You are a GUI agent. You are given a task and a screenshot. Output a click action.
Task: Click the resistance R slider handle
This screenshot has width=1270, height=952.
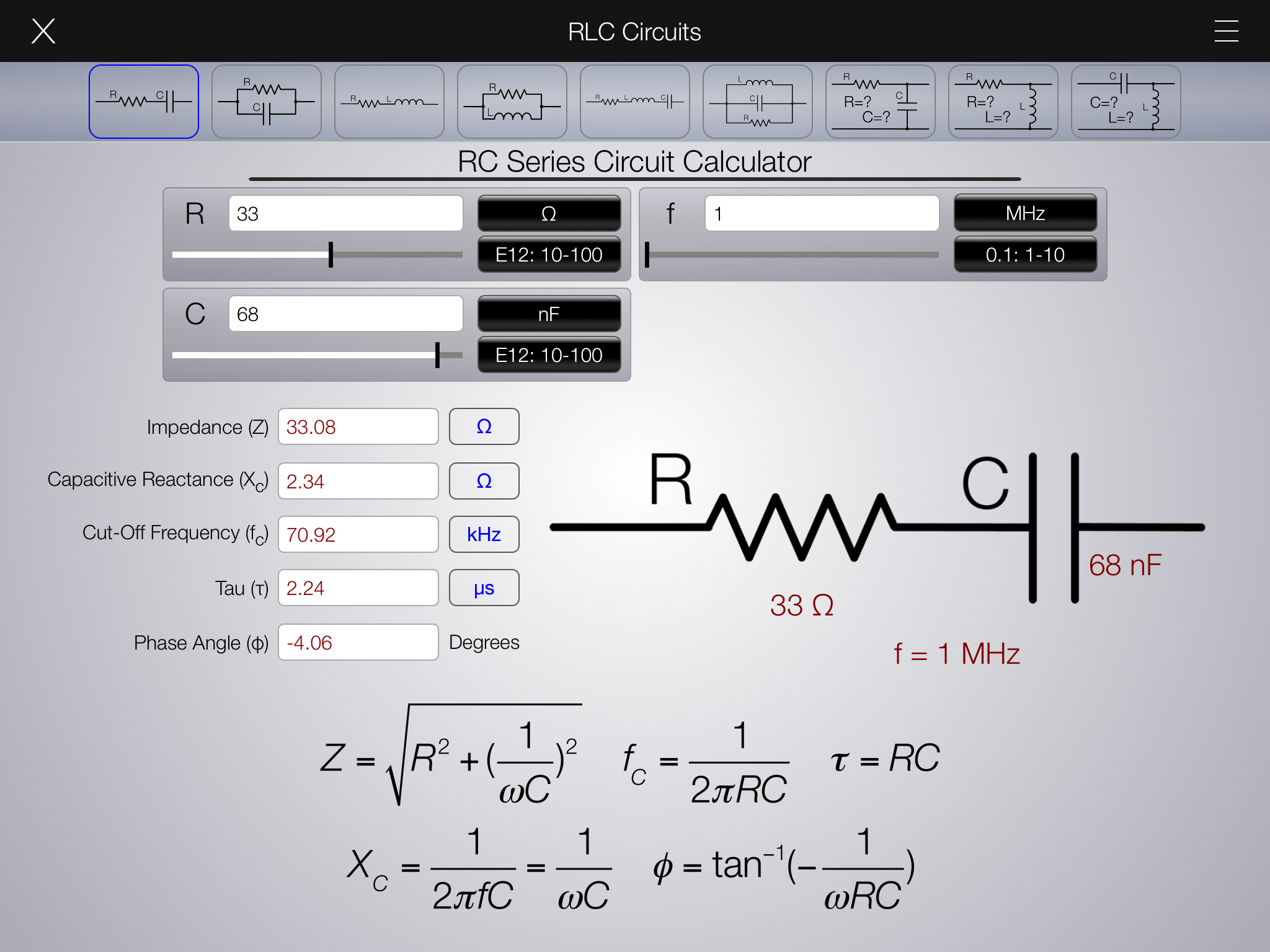(x=331, y=255)
